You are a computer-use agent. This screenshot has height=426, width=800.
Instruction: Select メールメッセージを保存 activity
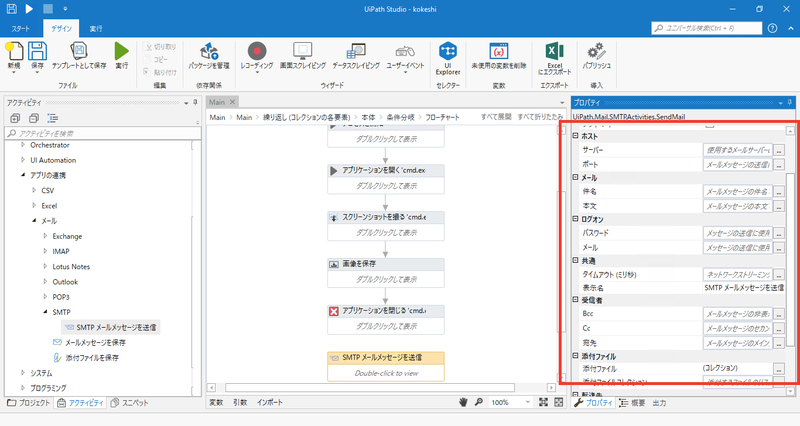coord(90,342)
